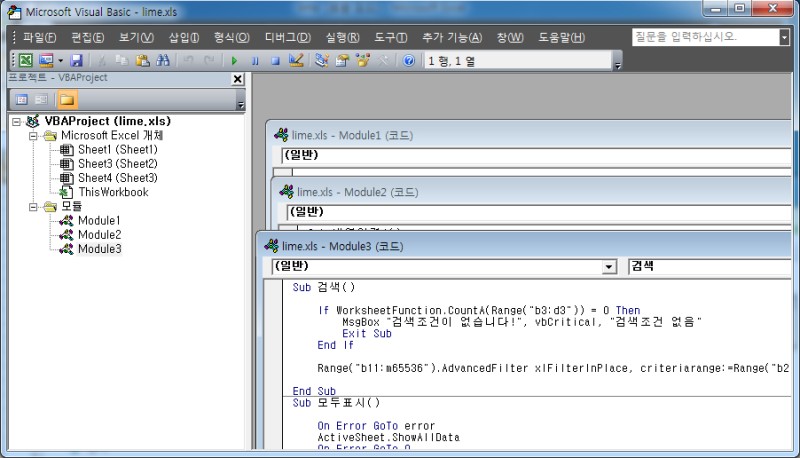This screenshot has height=458, width=800.
Task: Open the Toolbox icon
Action: coord(383,61)
